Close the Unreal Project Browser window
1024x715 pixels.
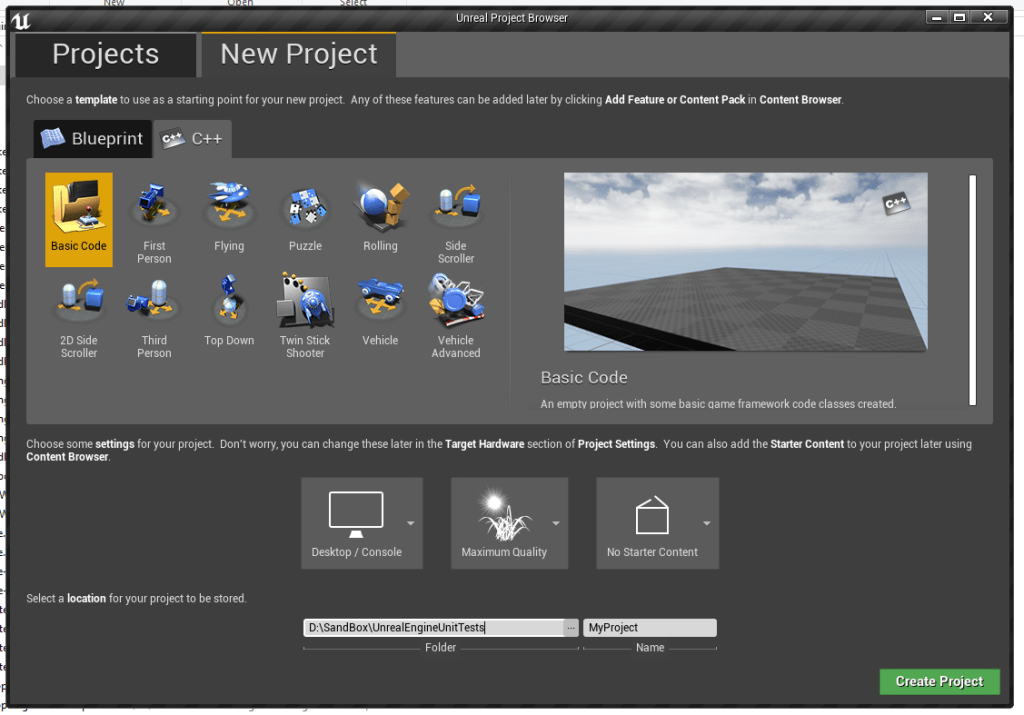pyautogui.click(x=988, y=18)
